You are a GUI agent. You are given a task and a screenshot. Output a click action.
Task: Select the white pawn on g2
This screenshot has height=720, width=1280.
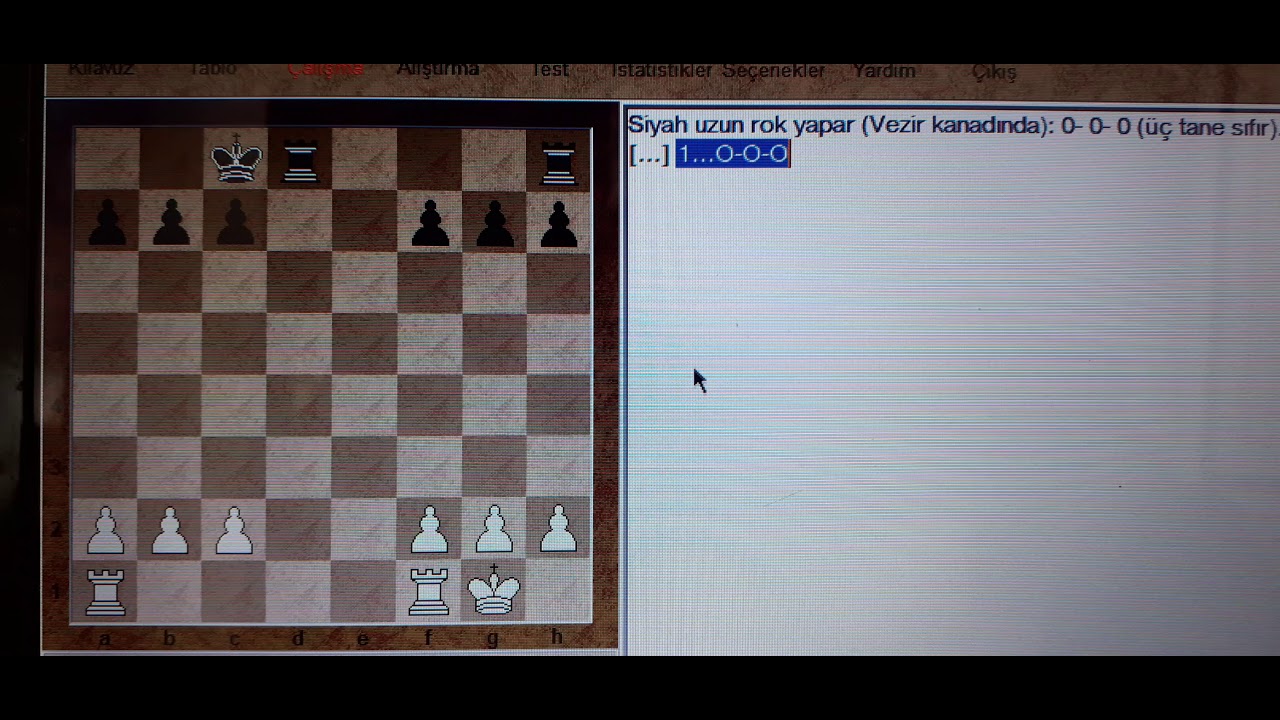[x=495, y=530]
